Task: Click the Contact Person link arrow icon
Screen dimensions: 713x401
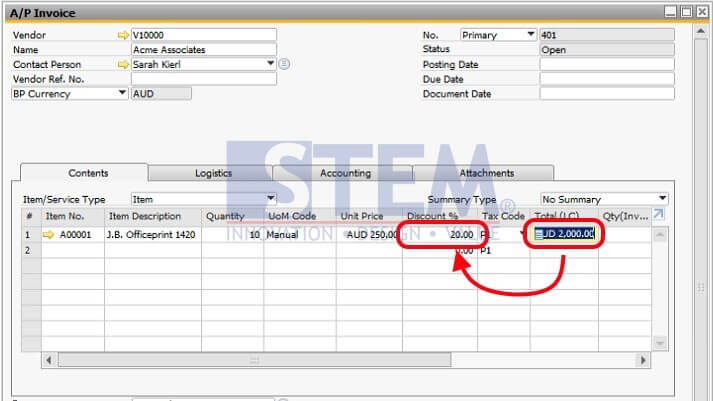Action: pos(123,65)
